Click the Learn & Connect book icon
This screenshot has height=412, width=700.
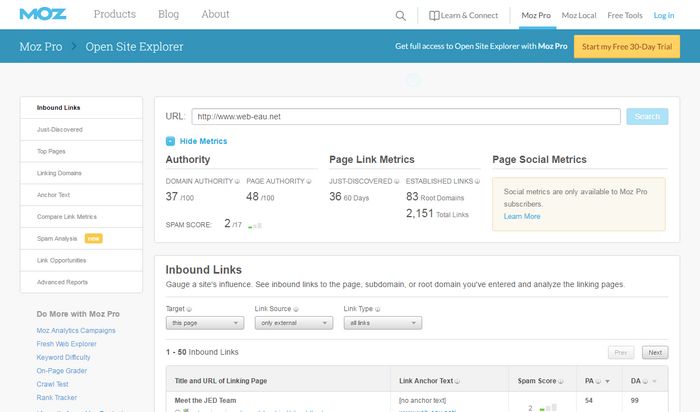pos(434,16)
